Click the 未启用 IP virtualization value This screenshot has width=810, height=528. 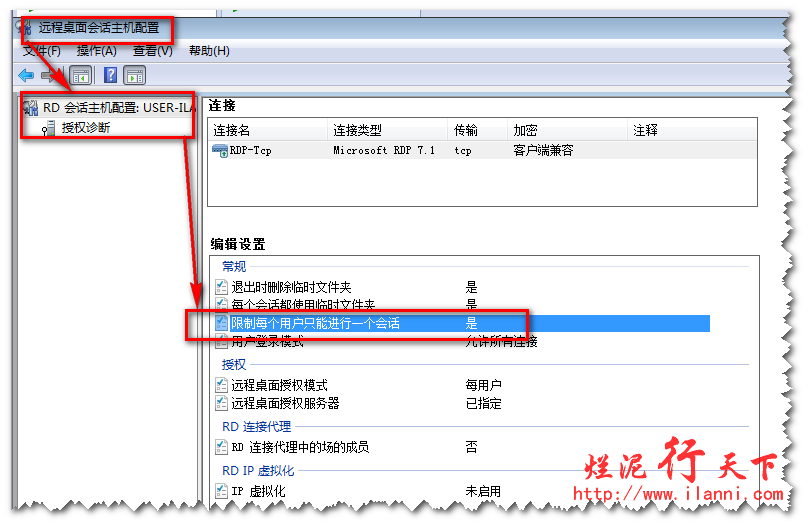[x=483, y=491]
